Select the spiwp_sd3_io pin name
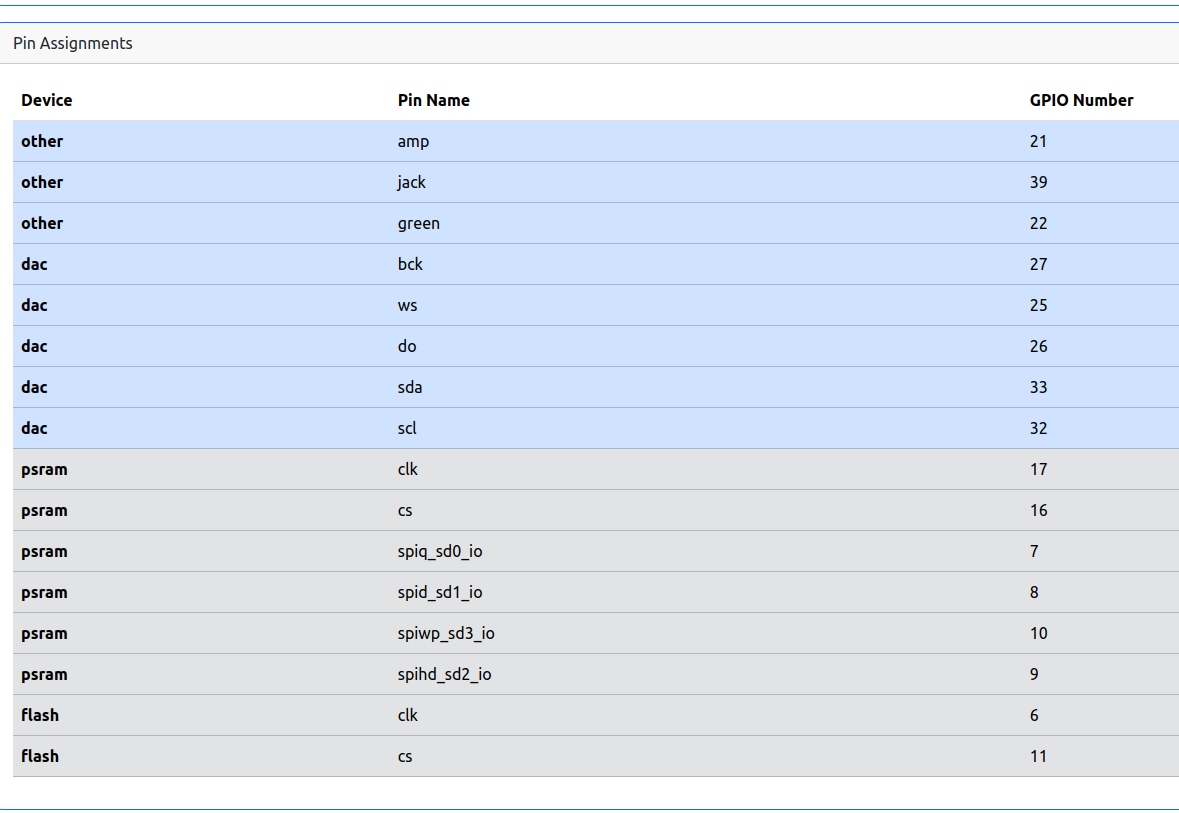The image size is (1179, 813). coord(446,633)
